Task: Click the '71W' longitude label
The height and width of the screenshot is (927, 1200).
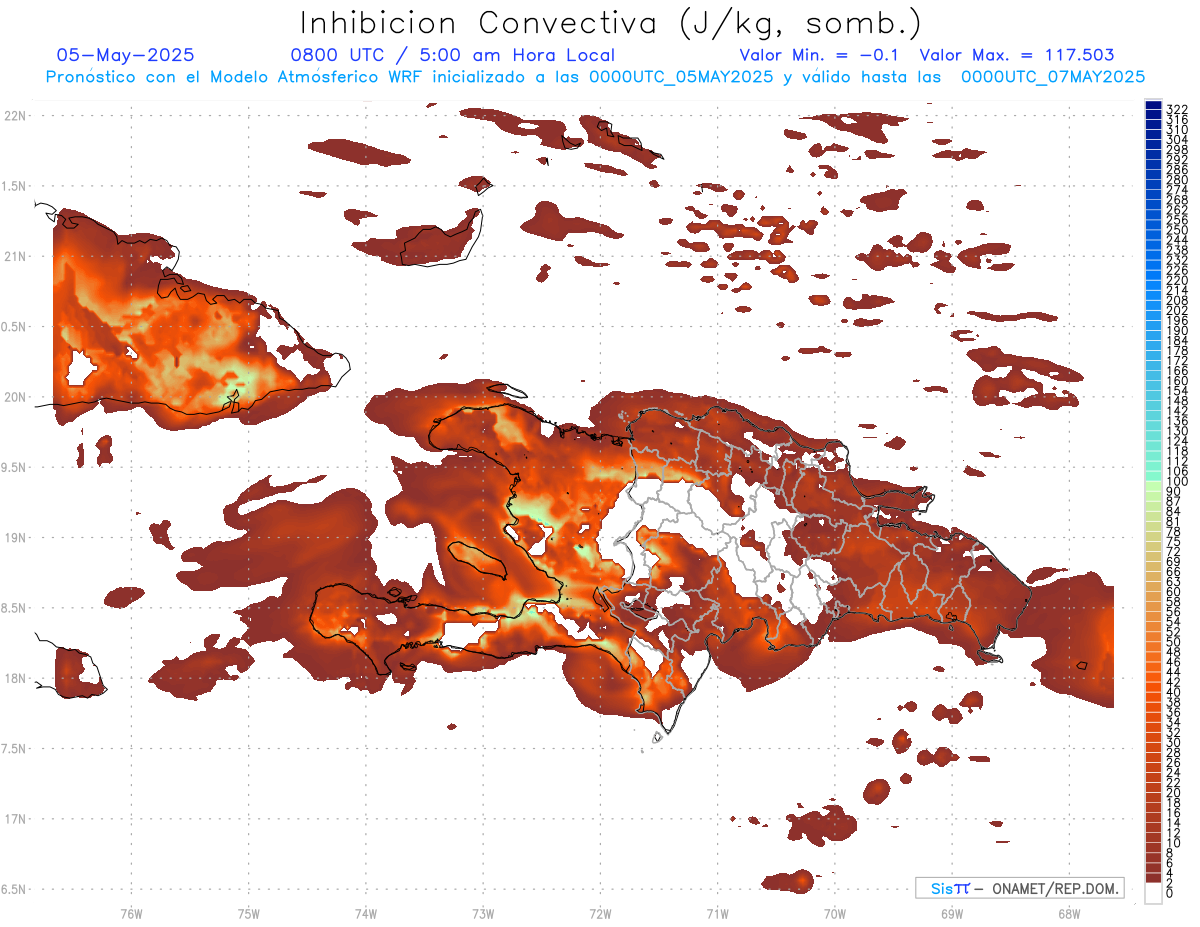Action: (717, 913)
